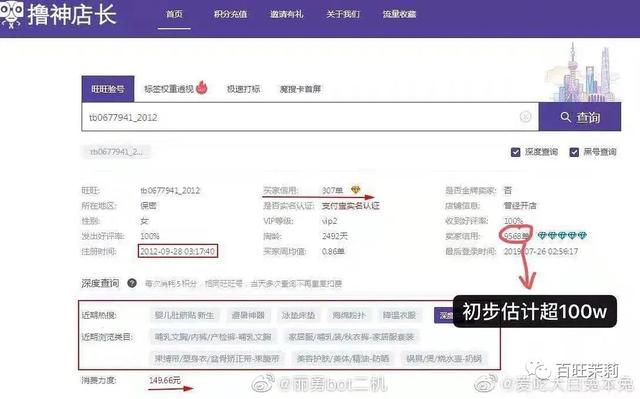
Task: Click the 2492天 account age value
Action: (x=335, y=236)
